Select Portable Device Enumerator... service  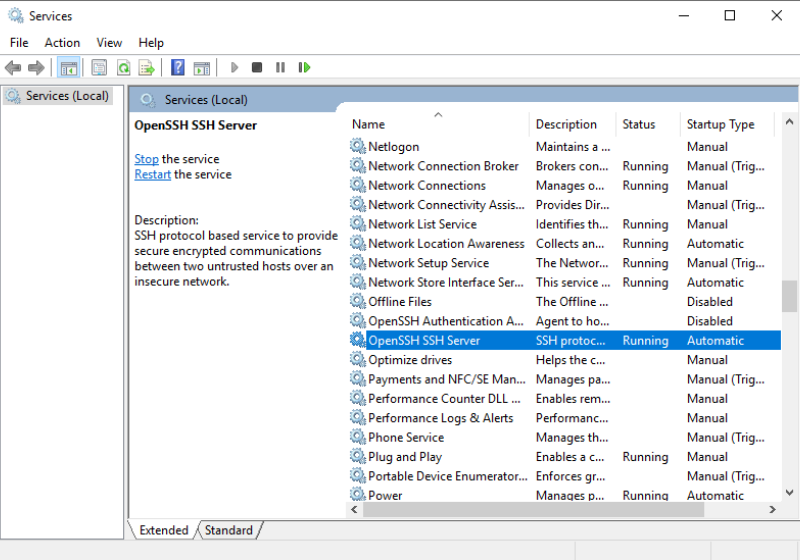pyautogui.click(x=565, y=476)
